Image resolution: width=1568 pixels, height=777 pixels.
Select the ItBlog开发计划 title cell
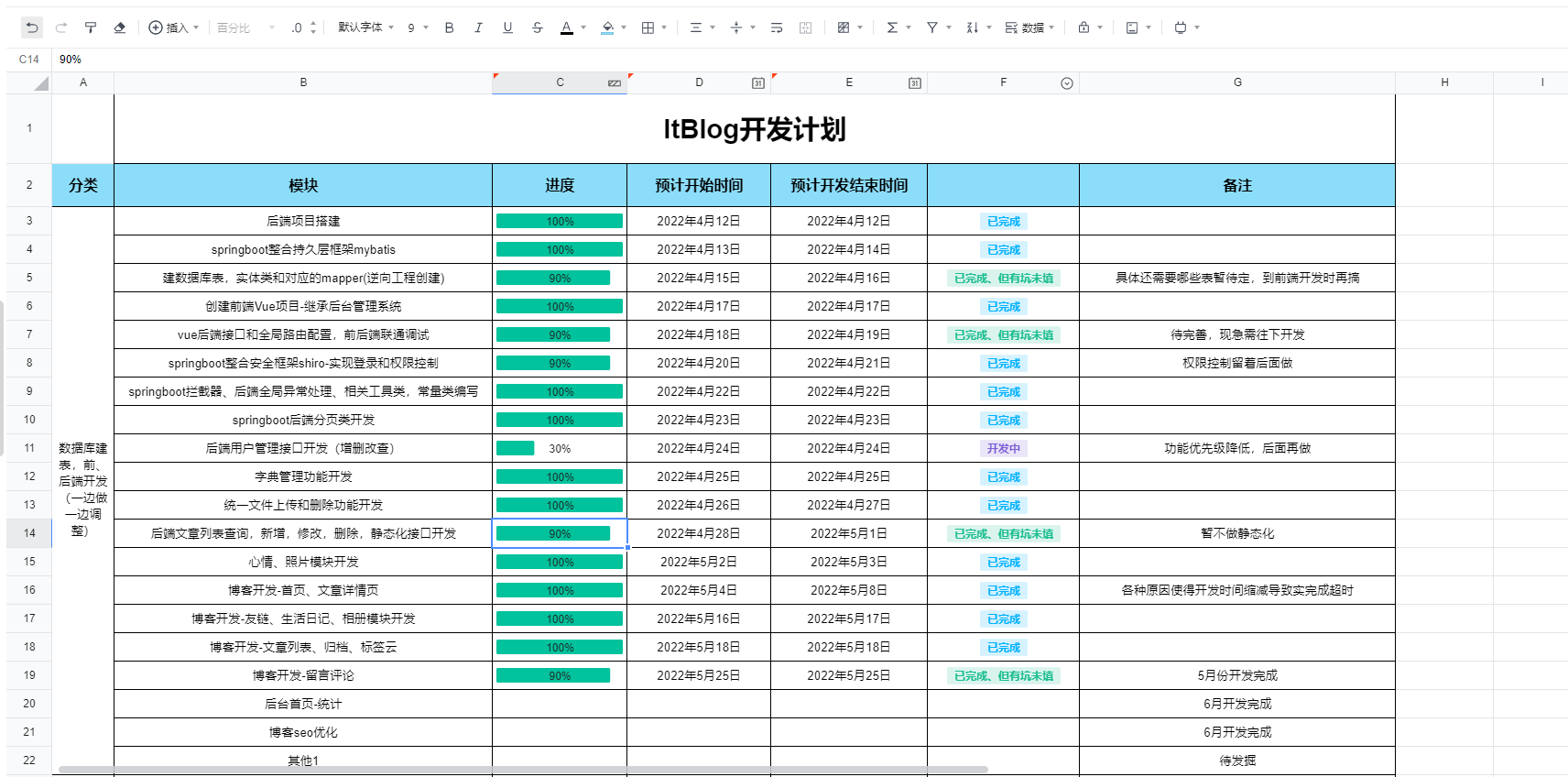point(755,129)
